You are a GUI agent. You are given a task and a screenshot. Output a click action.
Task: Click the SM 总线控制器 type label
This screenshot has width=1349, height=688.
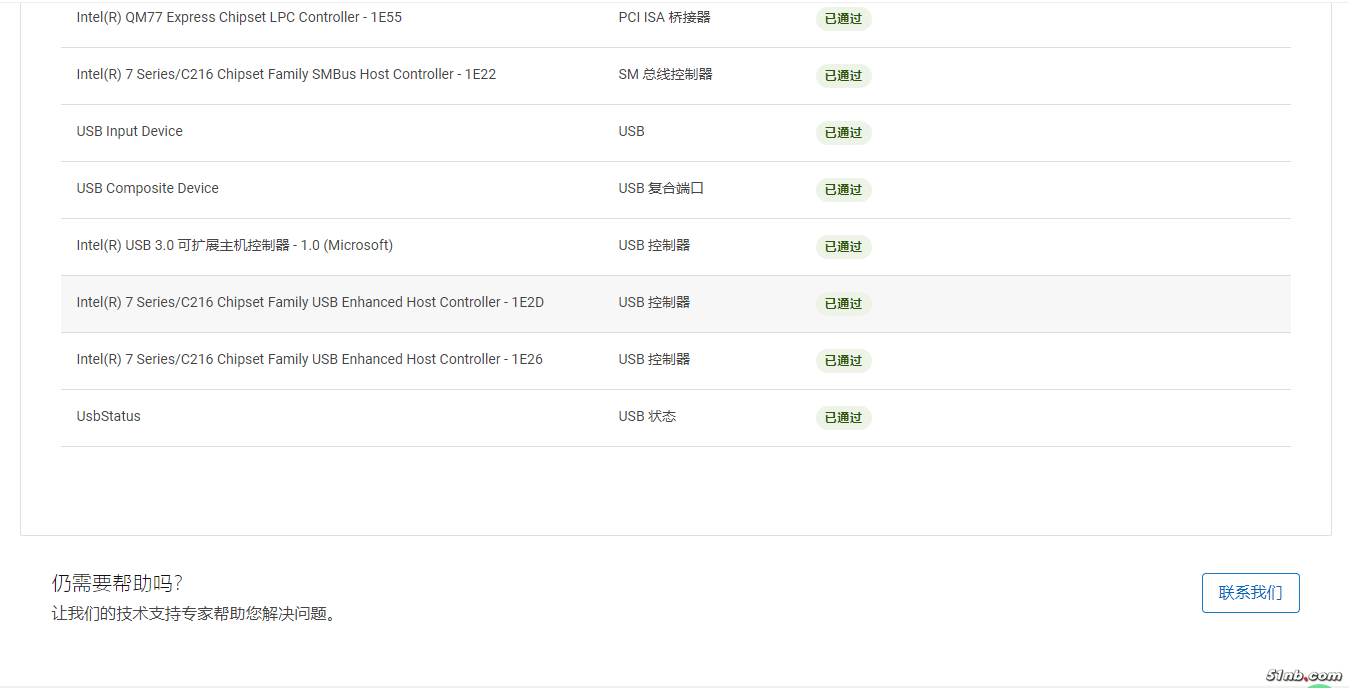[665, 75]
